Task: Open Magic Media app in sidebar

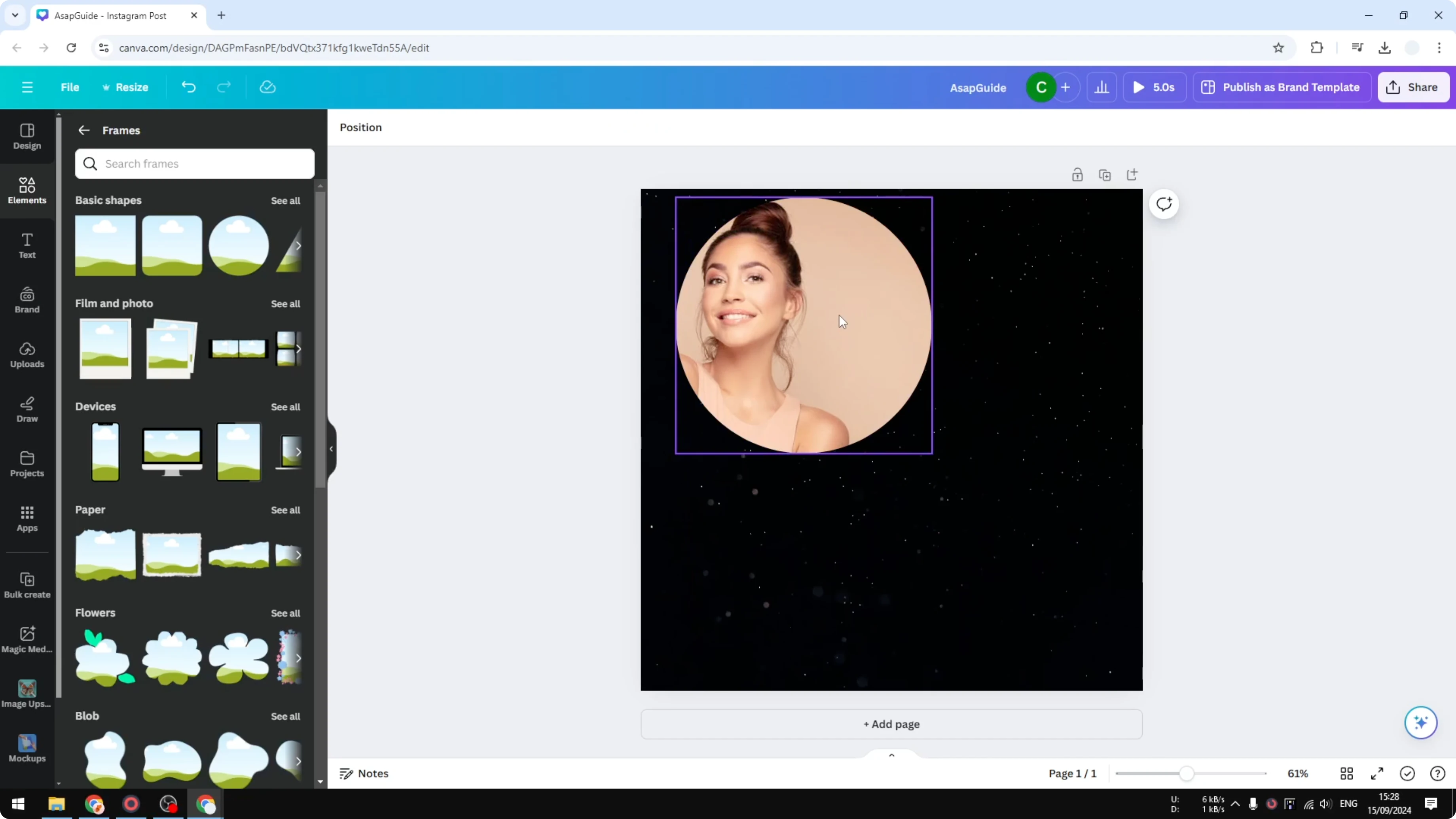Action: (x=27, y=640)
